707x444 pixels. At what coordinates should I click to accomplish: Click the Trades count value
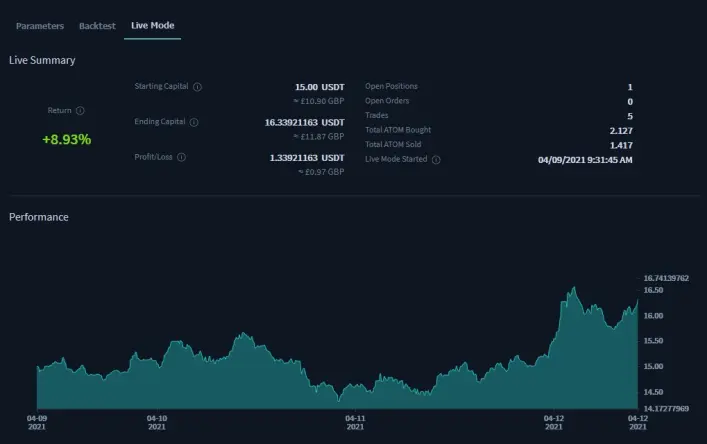click(630, 116)
